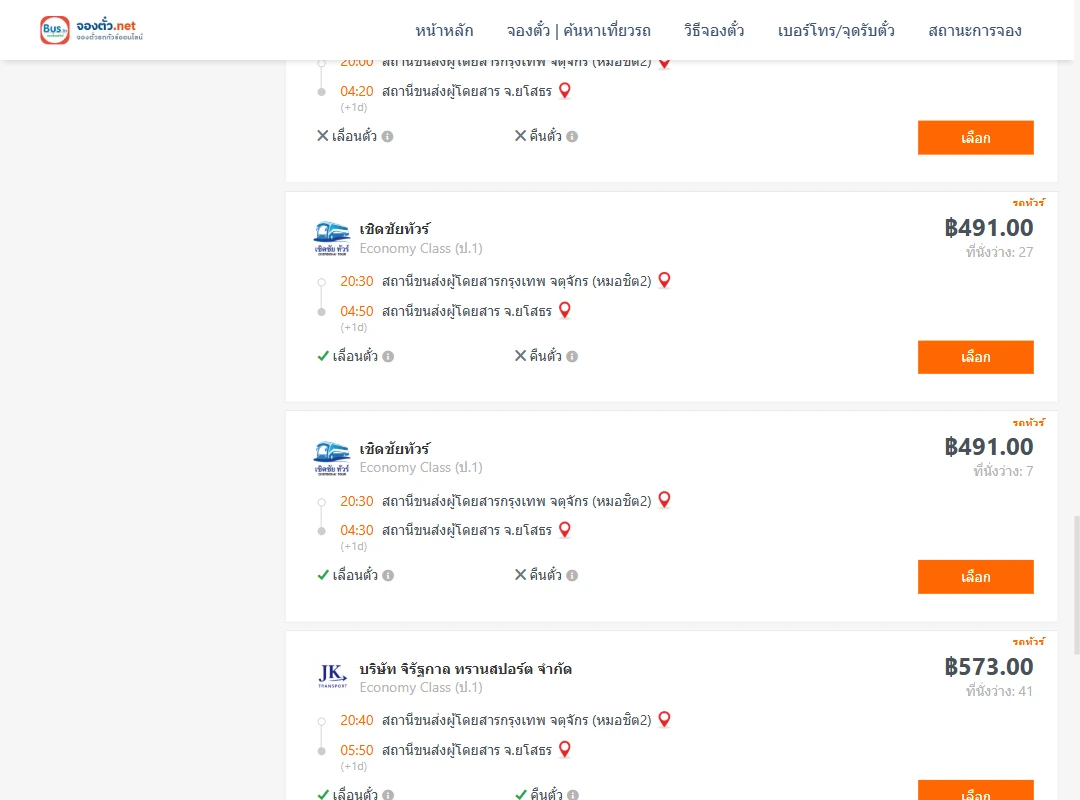
Task: Click the ฿573.00 price of JK trip
Action: [x=988, y=666]
